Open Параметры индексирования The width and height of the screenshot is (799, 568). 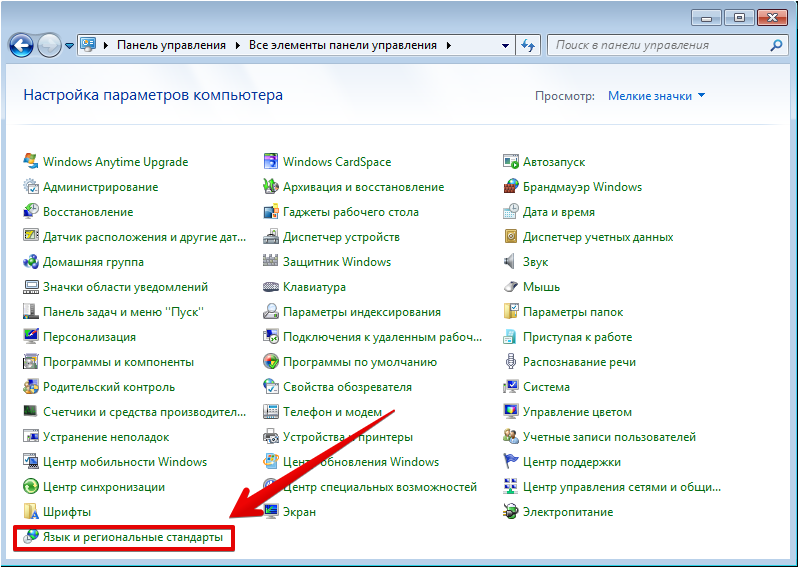click(352, 312)
